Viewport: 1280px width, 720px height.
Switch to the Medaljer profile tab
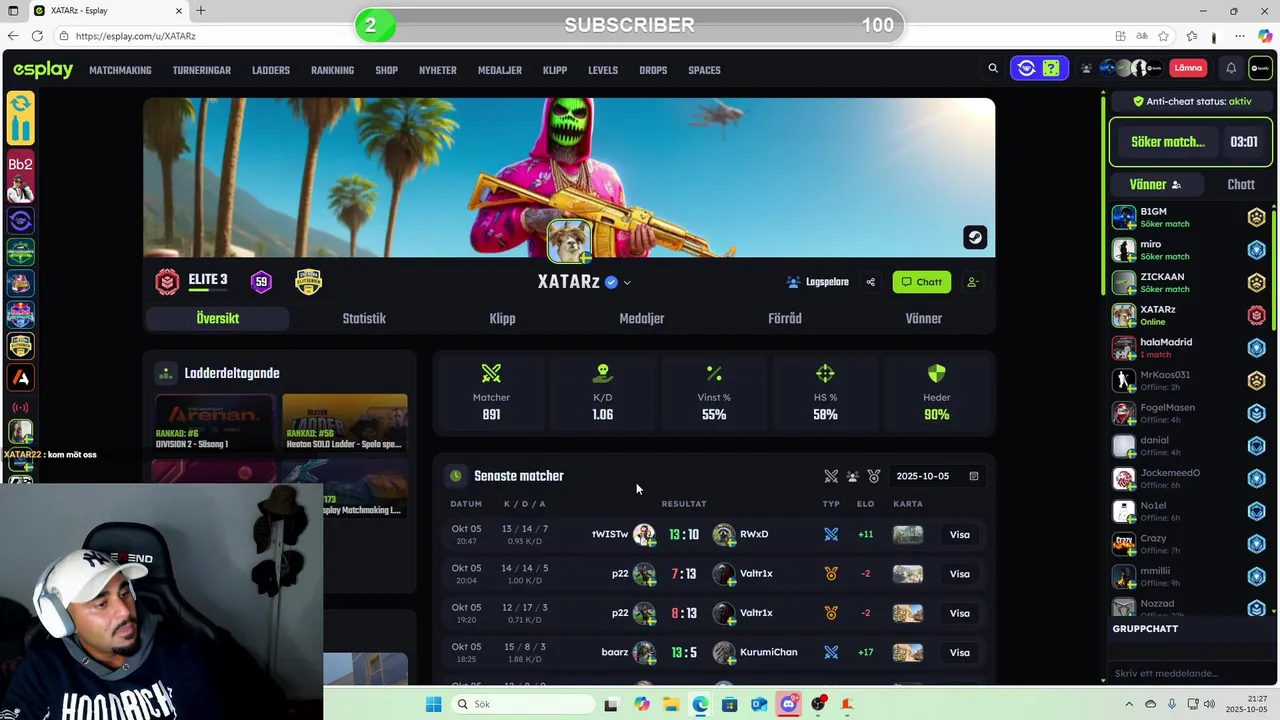[641, 318]
